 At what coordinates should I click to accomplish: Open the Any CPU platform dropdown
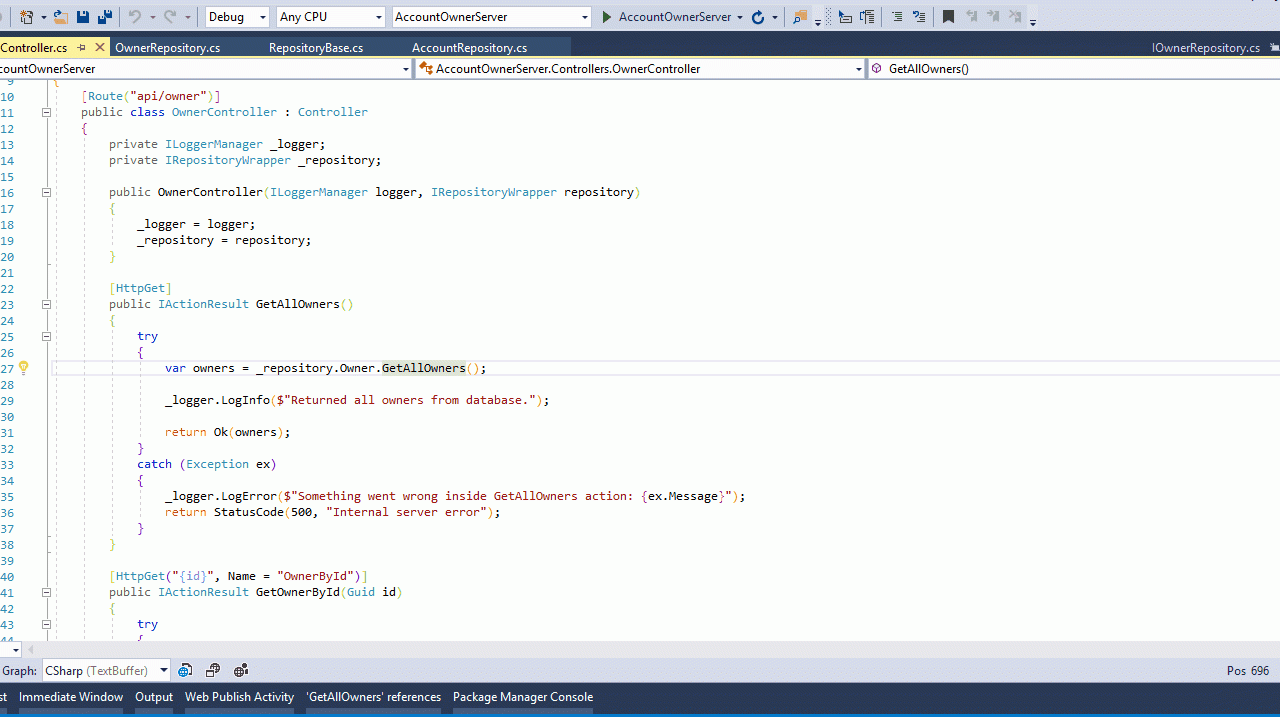pyautogui.click(x=378, y=17)
